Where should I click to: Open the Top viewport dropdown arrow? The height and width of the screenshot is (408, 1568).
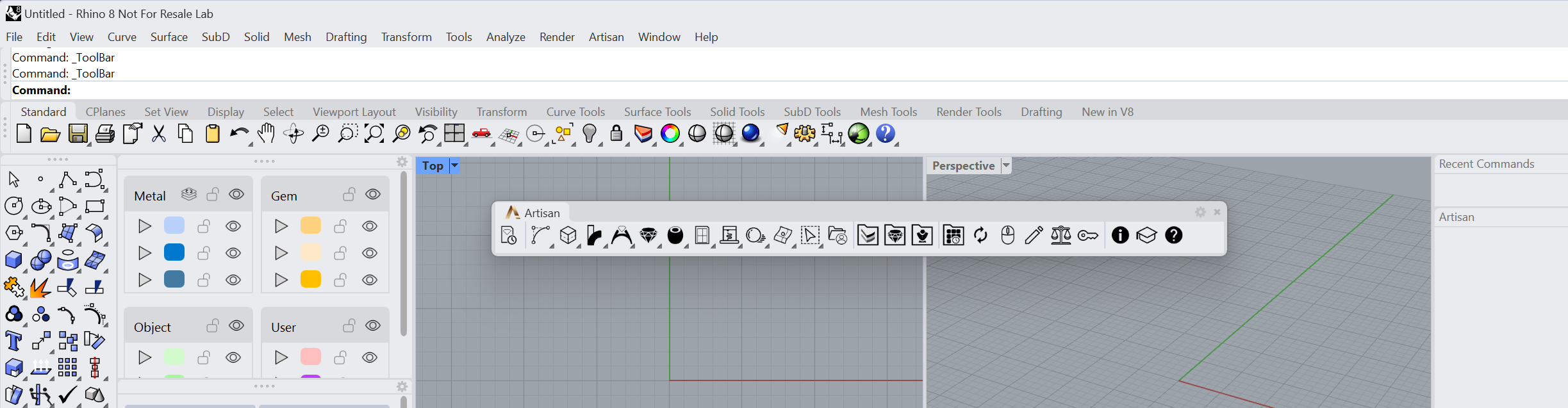(454, 166)
